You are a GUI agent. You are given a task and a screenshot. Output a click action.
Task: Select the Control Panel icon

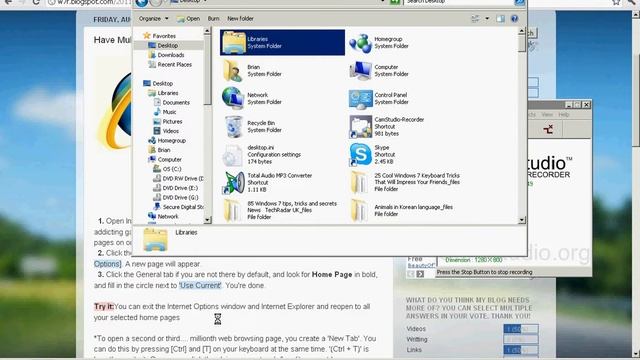point(360,99)
